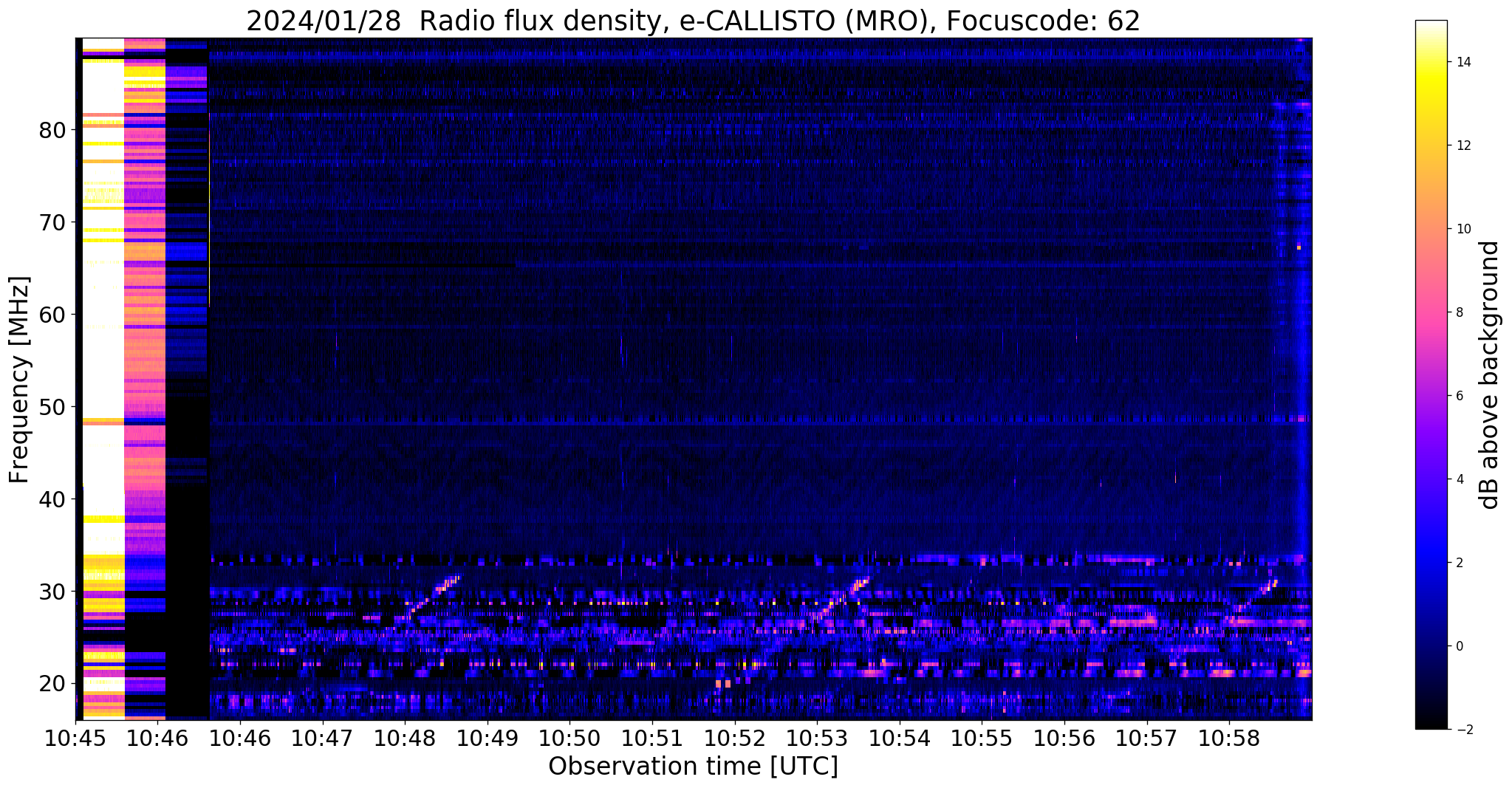The image size is (1512, 788).
Task: Click the 20 MHz frequency tick label
Action: (x=52, y=684)
